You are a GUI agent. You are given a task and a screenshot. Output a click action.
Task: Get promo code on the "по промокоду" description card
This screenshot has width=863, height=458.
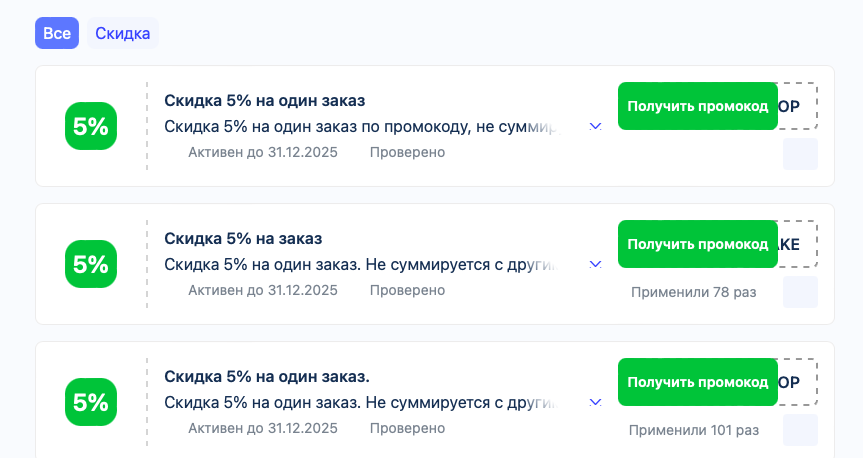click(x=697, y=106)
